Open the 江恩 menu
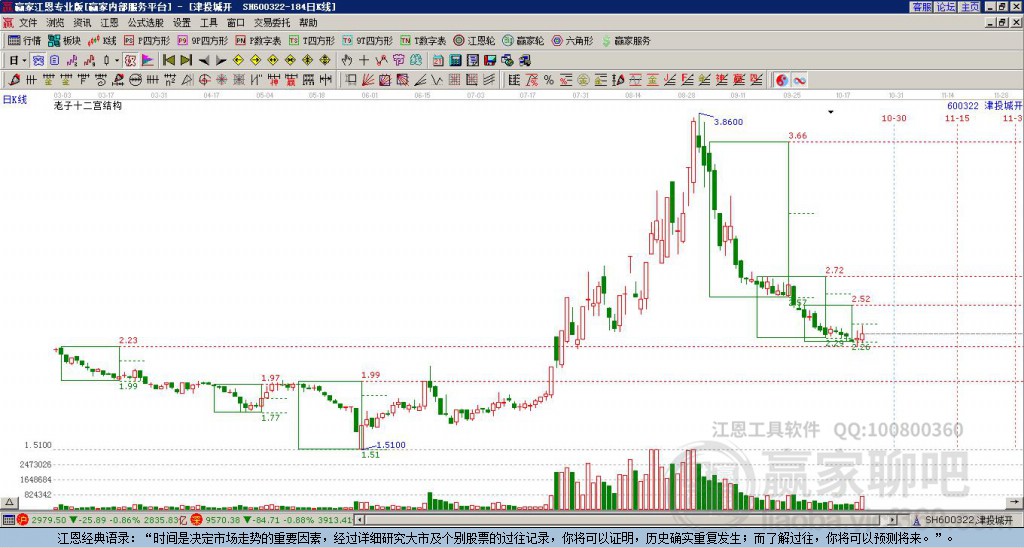Viewport: 1024px width, 548px height. coord(109,23)
